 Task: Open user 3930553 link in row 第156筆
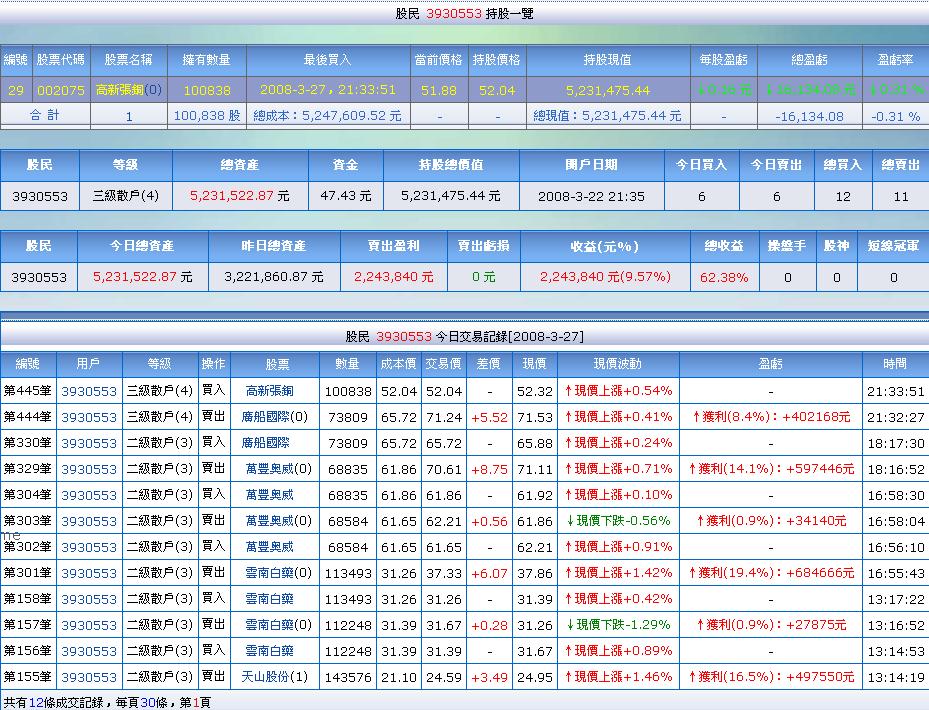(89, 651)
